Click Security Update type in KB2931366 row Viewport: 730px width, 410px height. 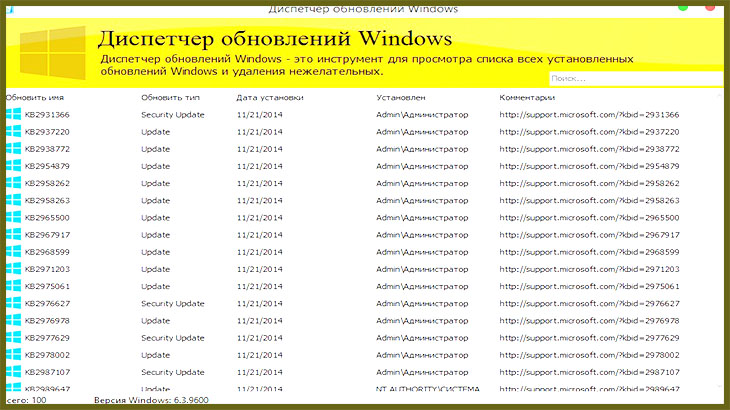[x=173, y=115]
